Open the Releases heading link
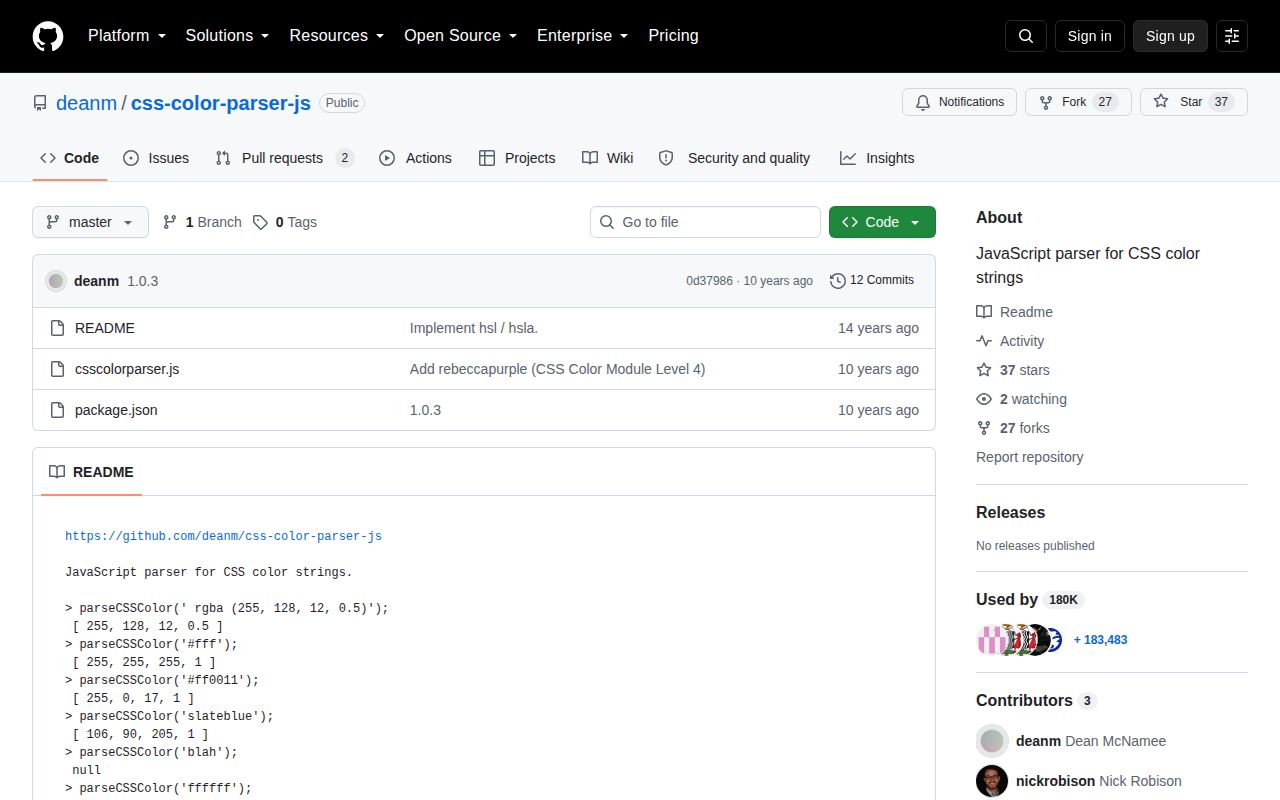 point(1010,512)
